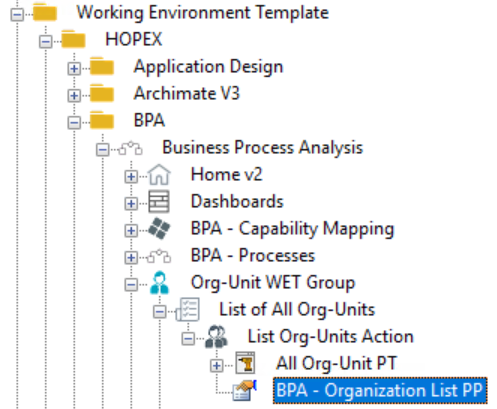
Task: Select the BPA tree label
Action: [x=149, y=120]
